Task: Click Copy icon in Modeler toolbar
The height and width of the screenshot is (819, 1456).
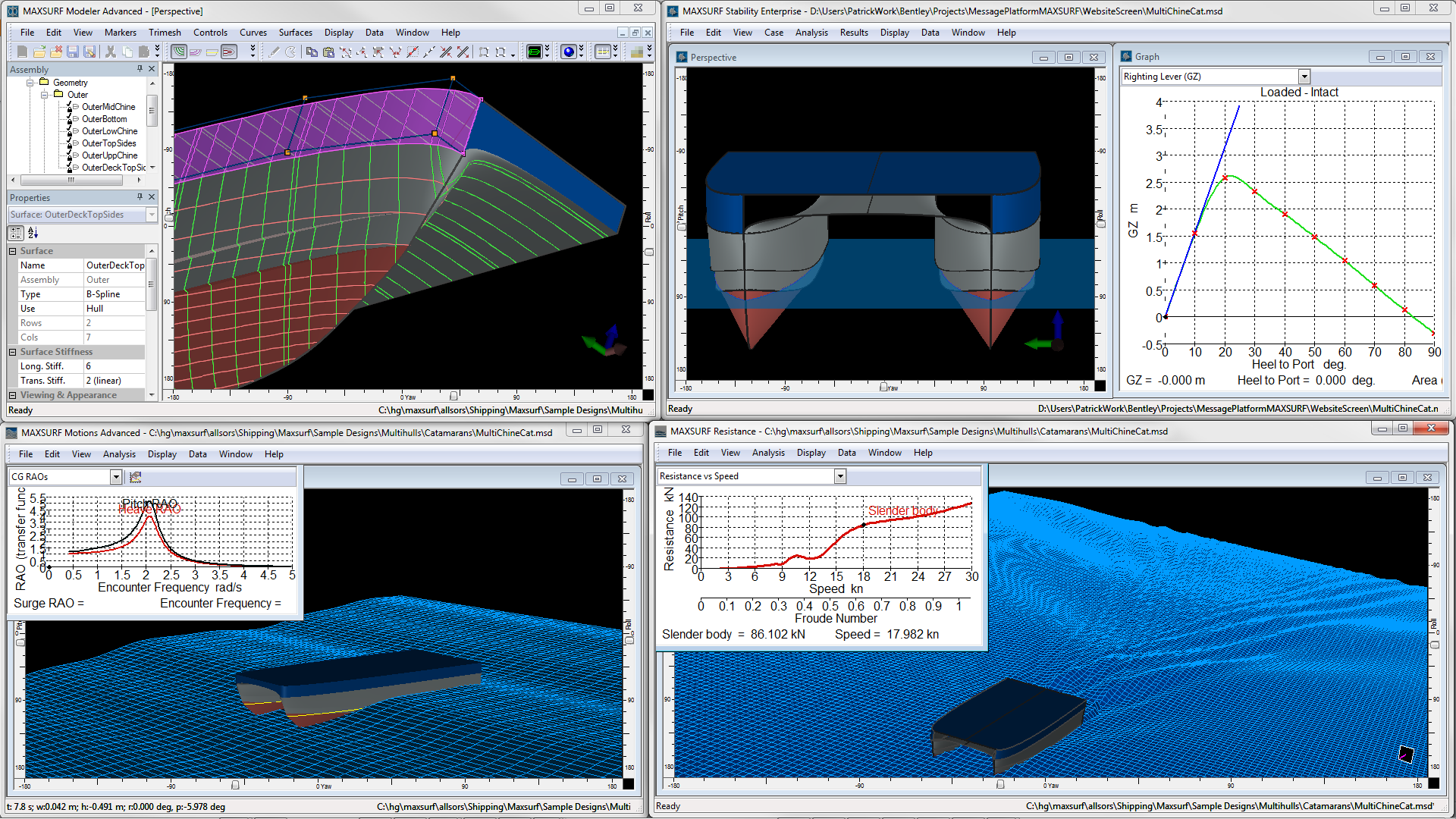Action: coord(127,52)
